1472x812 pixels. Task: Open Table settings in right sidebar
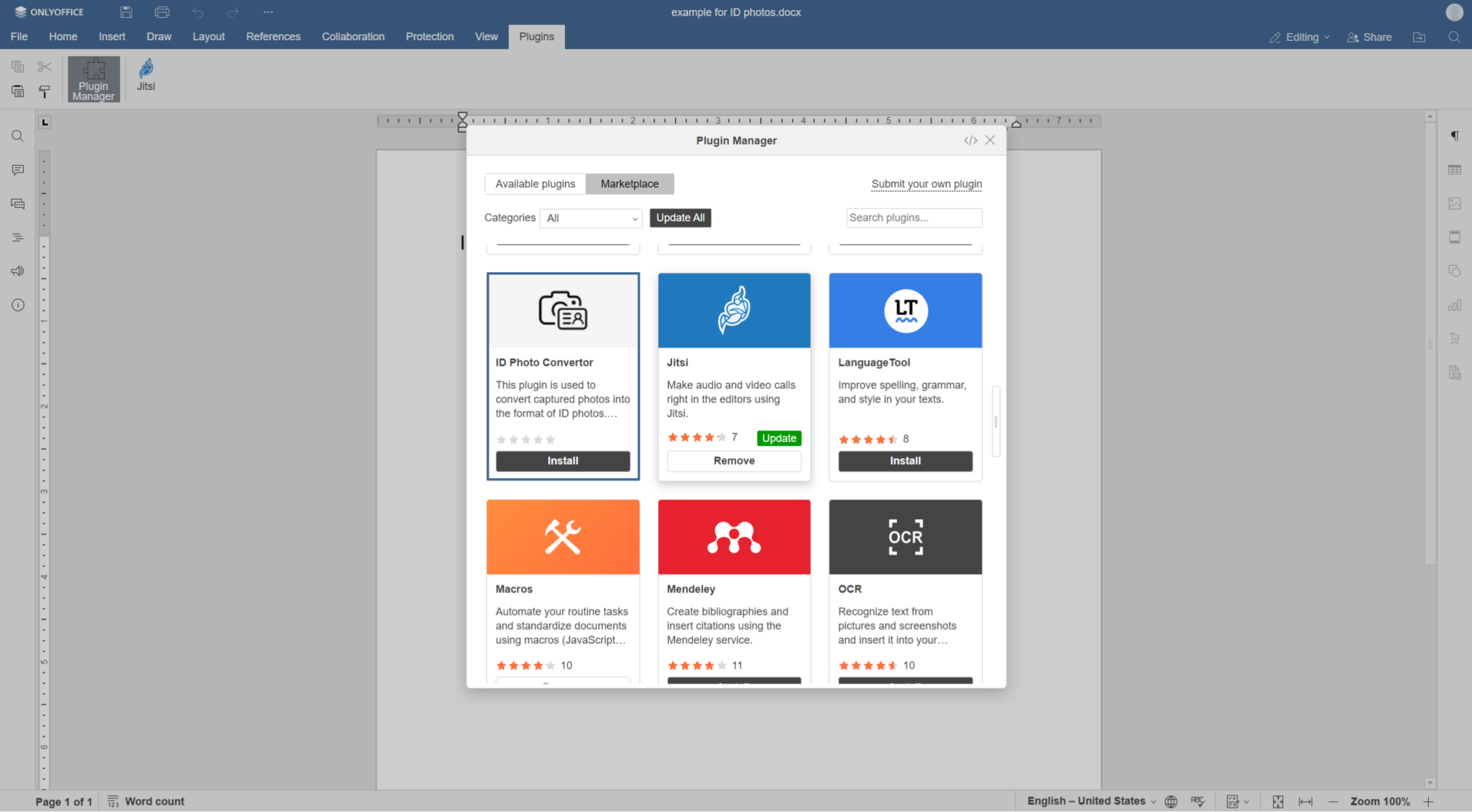click(1455, 170)
